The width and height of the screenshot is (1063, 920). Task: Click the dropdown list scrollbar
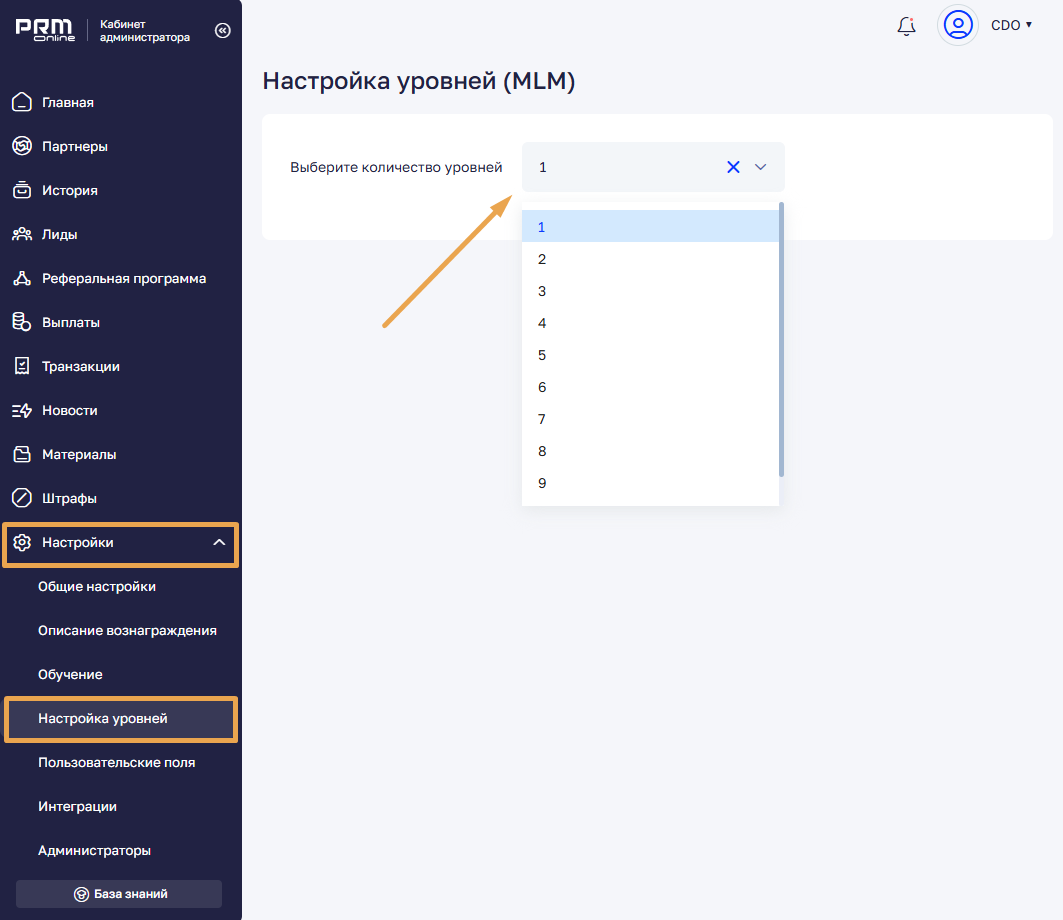pos(781,340)
